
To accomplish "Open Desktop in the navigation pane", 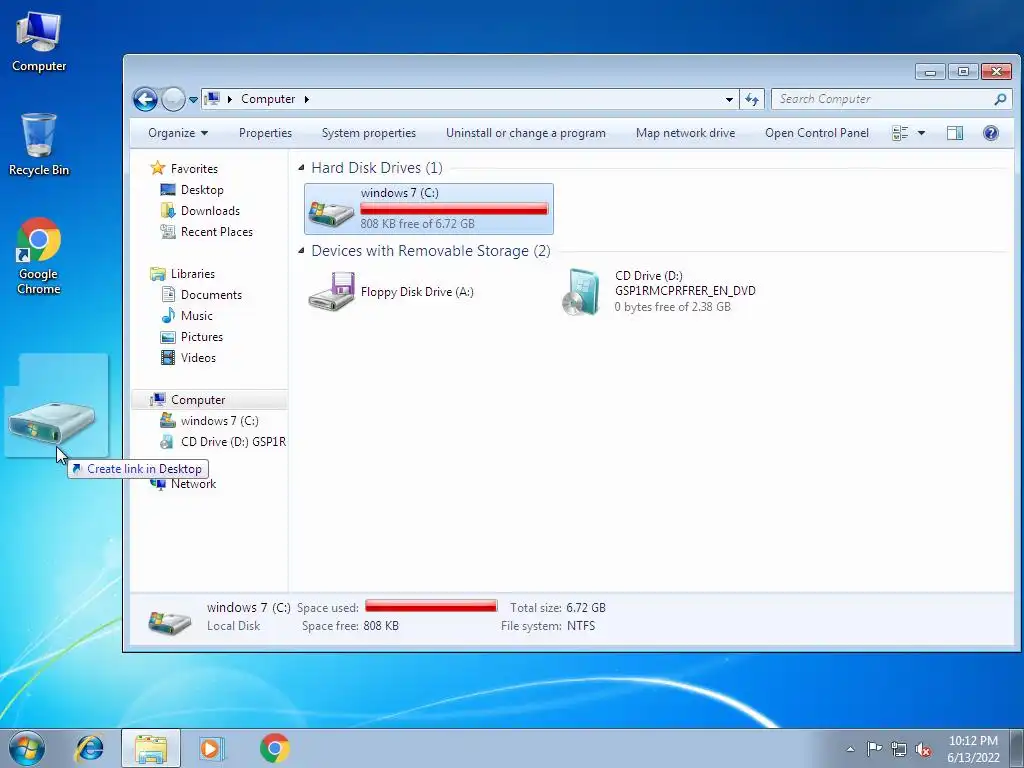I will click(x=193, y=190).
